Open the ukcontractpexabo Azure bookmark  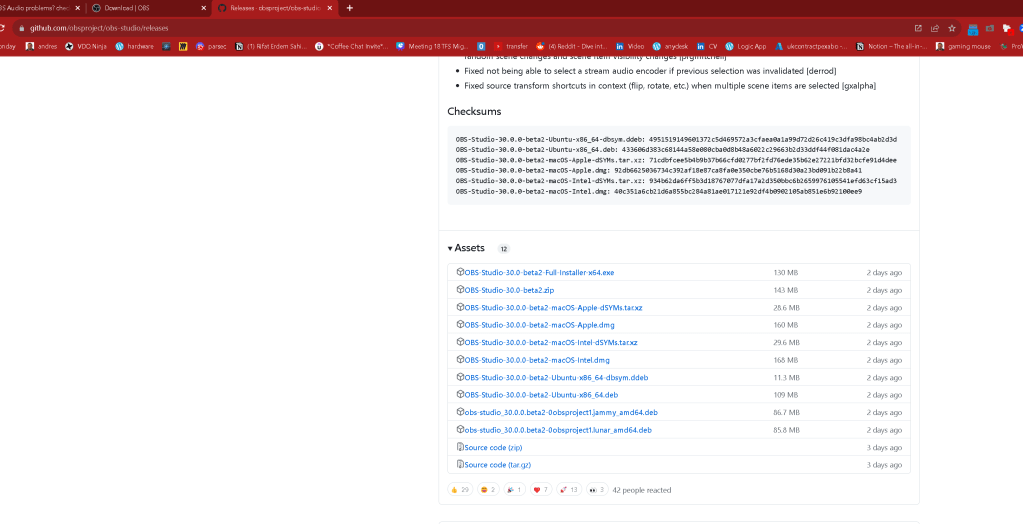pyautogui.click(x=811, y=46)
